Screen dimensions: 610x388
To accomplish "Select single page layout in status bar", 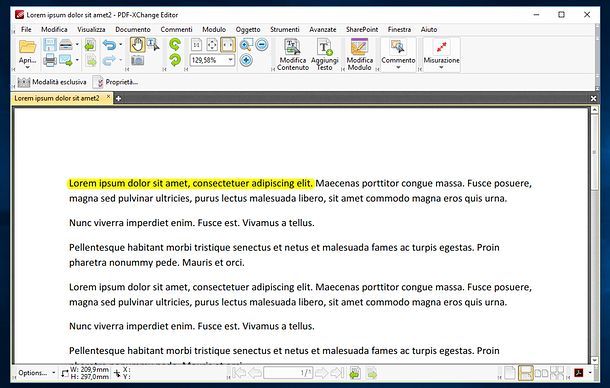I will click(510, 373).
